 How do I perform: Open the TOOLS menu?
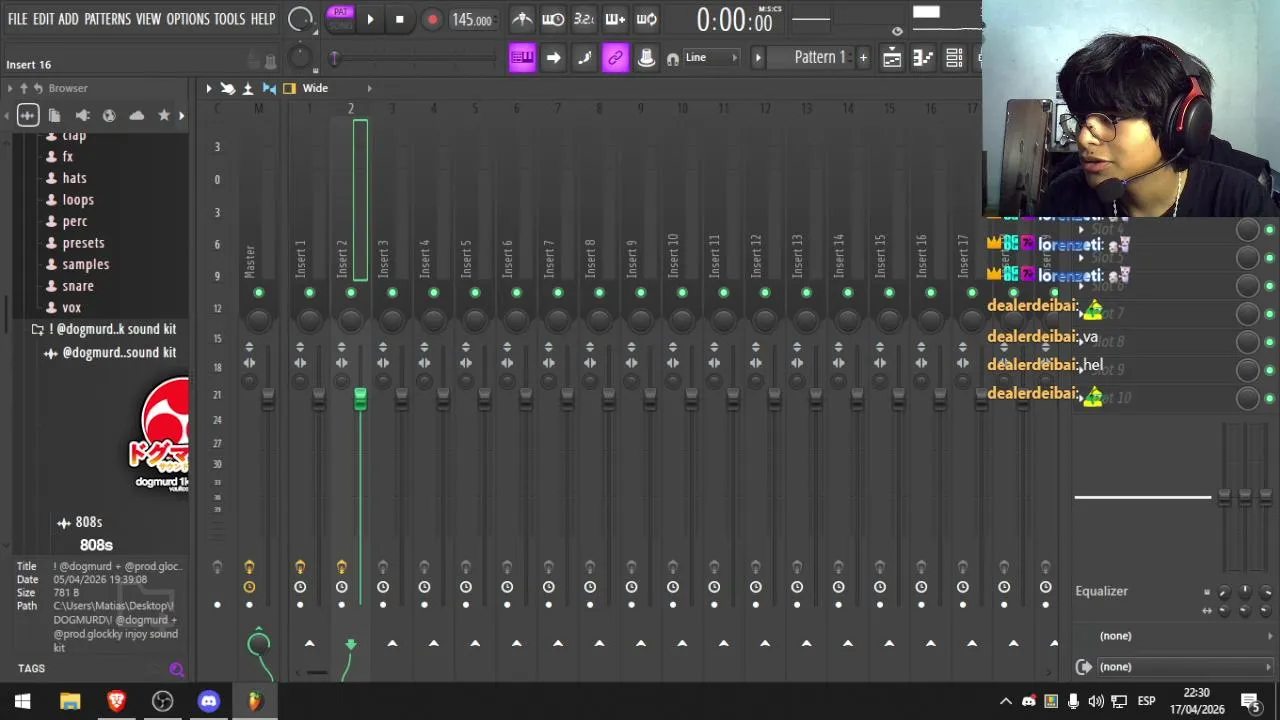[229, 19]
